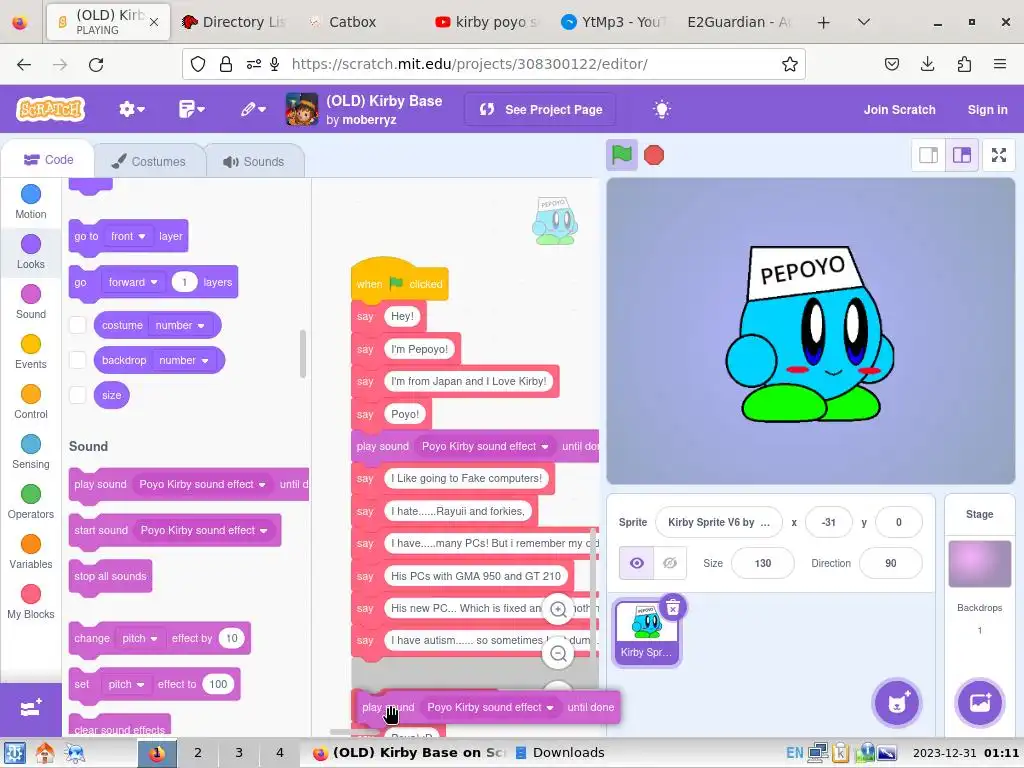The width and height of the screenshot is (1024, 768).
Task: Click the sprite Direction field
Action: (x=891, y=563)
